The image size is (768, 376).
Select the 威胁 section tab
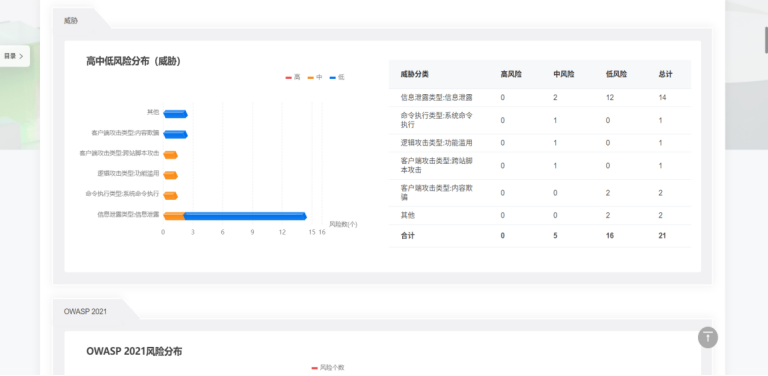click(x=71, y=21)
